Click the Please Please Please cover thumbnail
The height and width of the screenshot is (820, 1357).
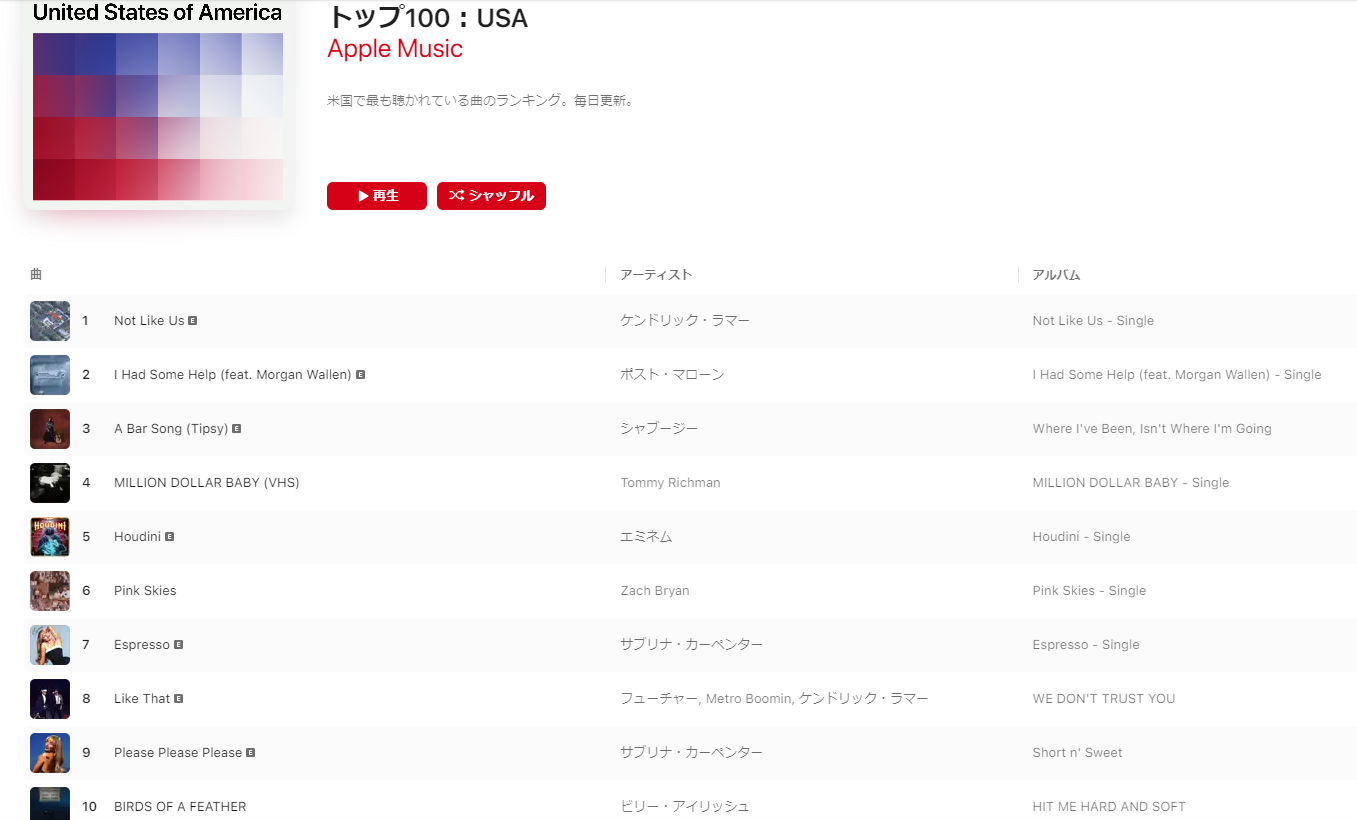click(50, 753)
